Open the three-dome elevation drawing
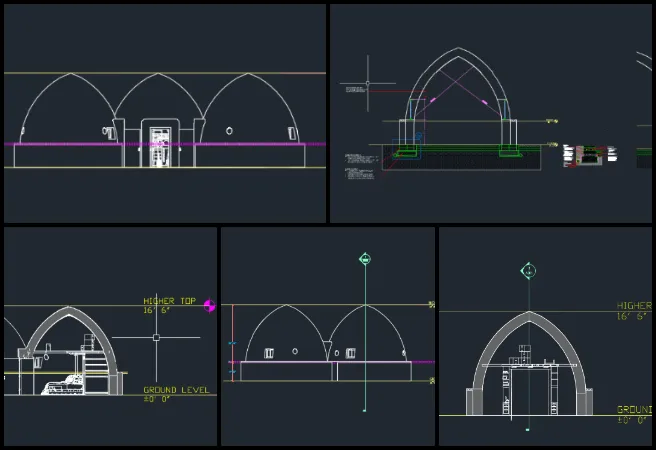 [x=165, y=113]
